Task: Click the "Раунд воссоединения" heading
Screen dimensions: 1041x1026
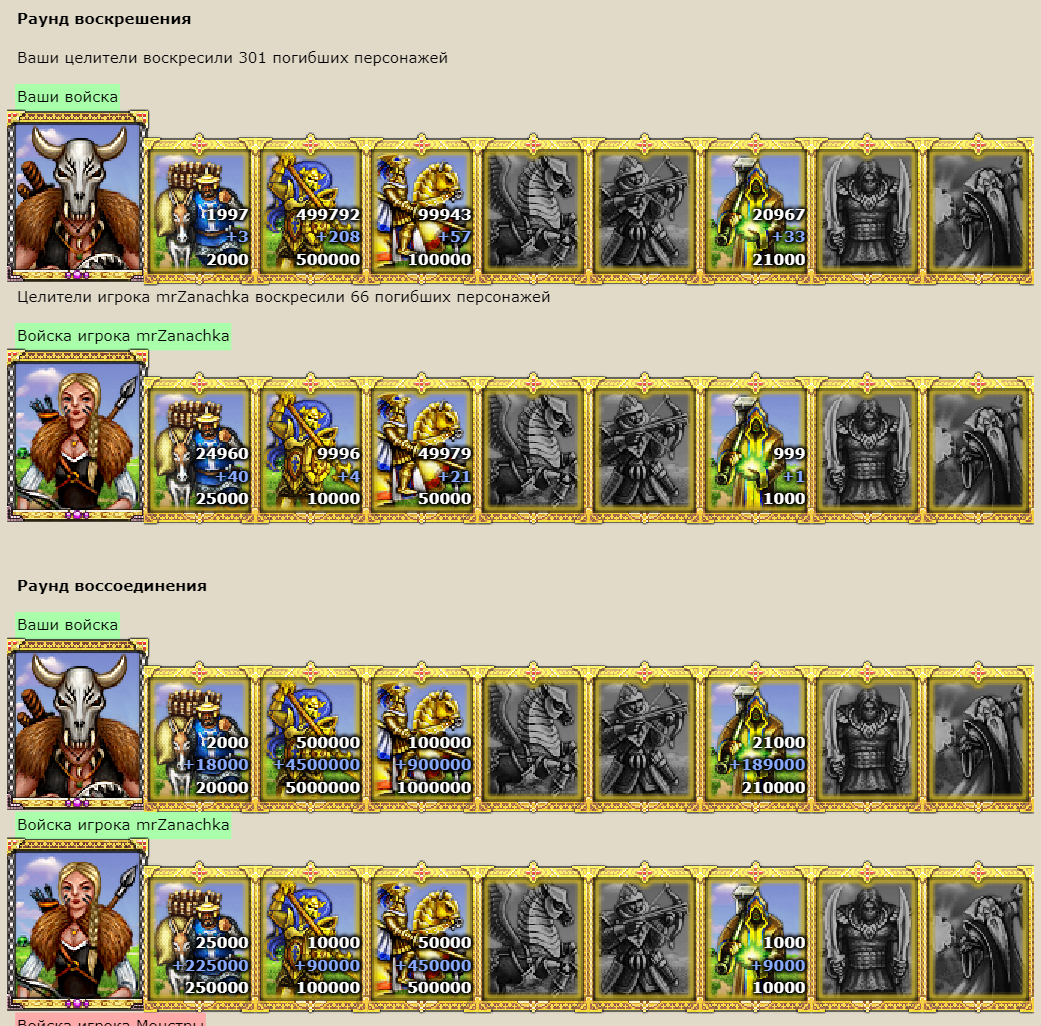Action: pyautogui.click(x=112, y=586)
